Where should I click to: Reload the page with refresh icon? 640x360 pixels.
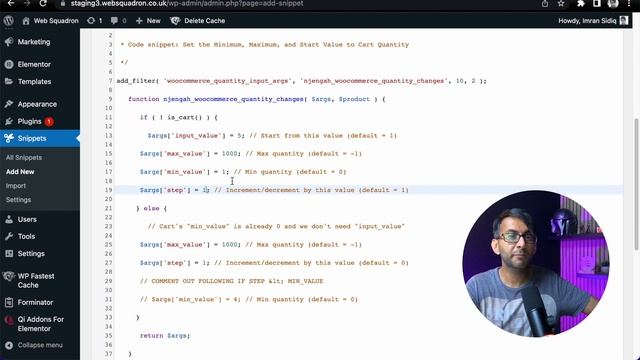tap(43, 3)
